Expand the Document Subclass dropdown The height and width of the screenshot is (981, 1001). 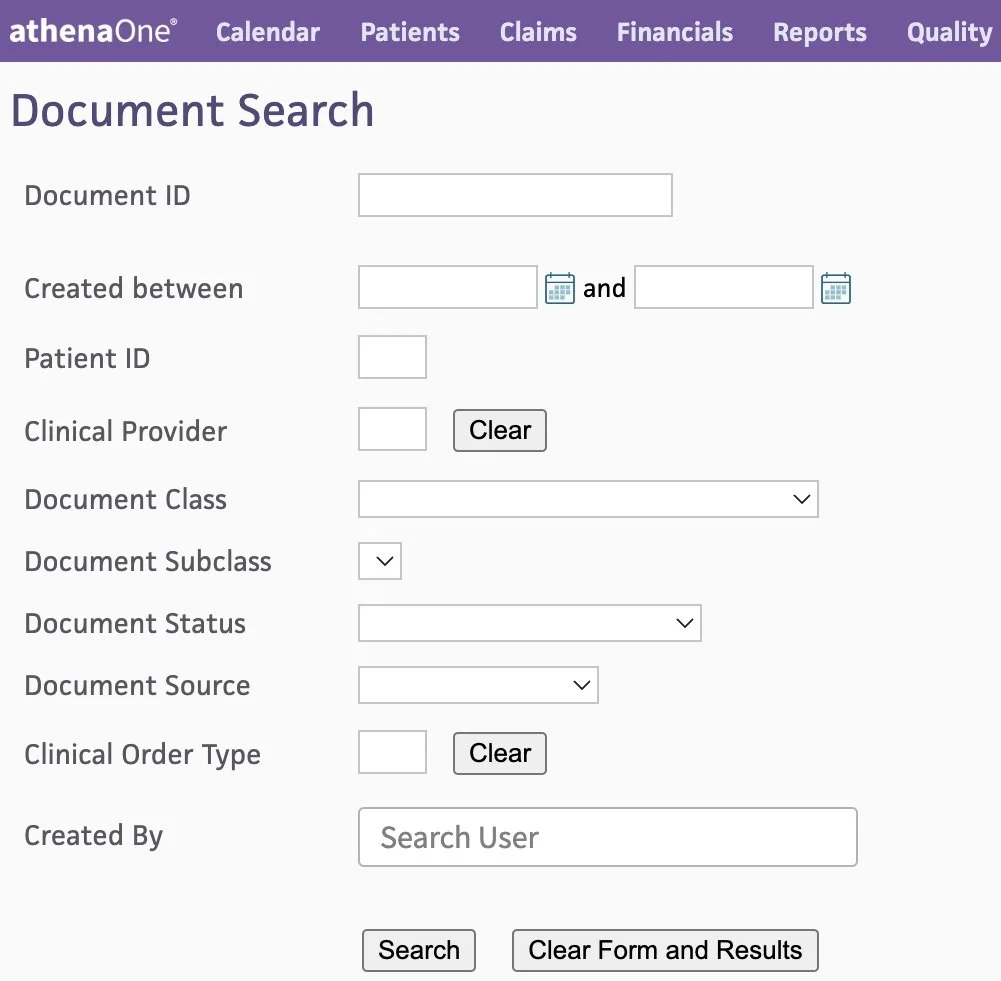click(x=379, y=561)
